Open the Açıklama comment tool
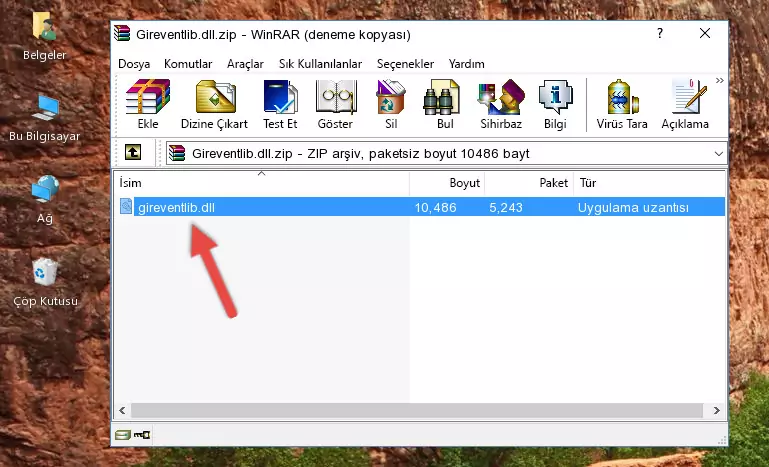The width and height of the screenshot is (769, 467). (x=685, y=104)
